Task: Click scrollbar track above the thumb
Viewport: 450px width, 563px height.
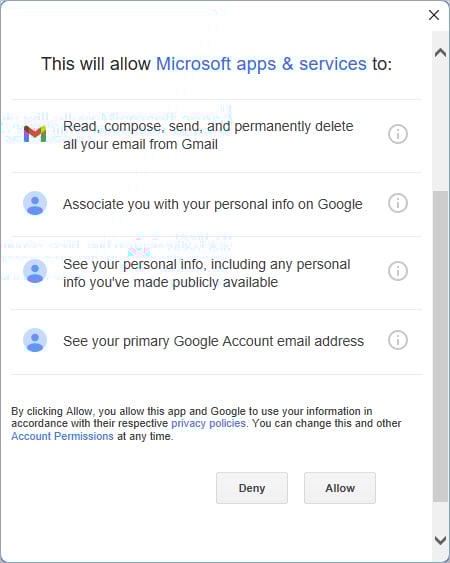Action: [440, 126]
